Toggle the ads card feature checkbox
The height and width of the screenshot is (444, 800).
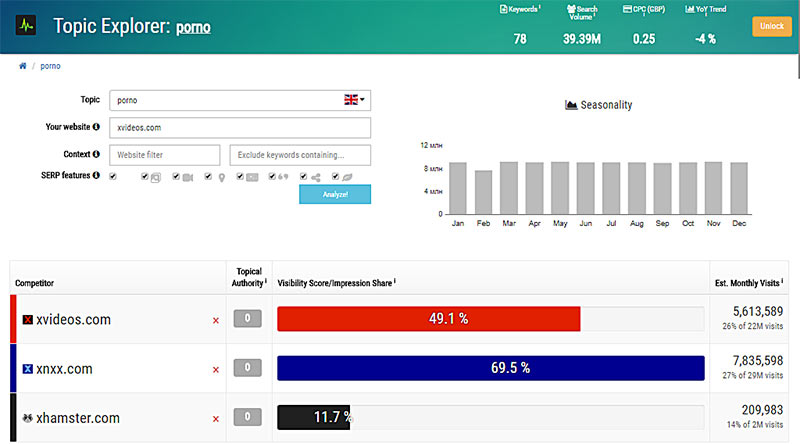[240, 176]
